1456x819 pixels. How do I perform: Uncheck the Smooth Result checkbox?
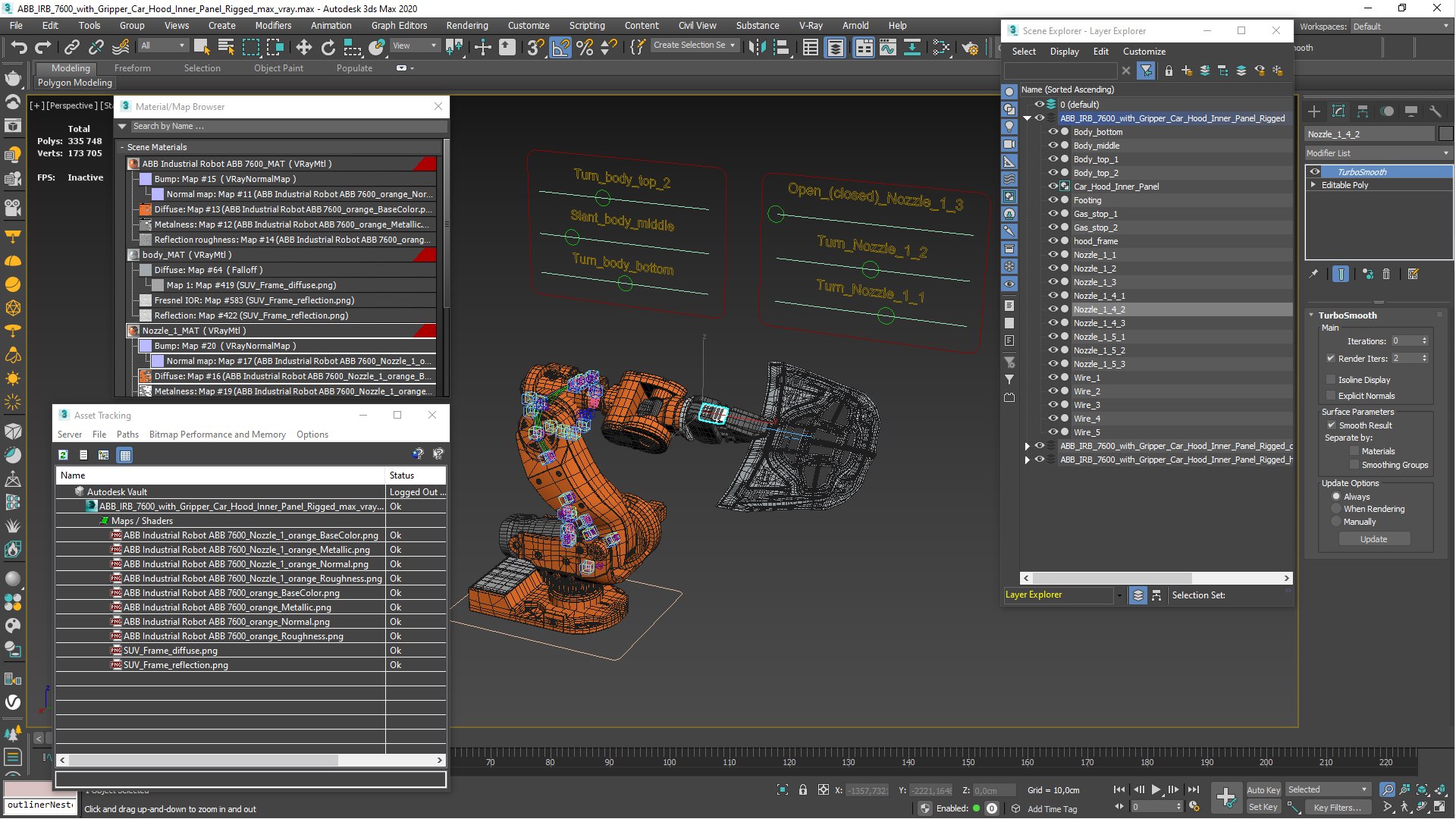pyautogui.click(x=1331, y=425)
